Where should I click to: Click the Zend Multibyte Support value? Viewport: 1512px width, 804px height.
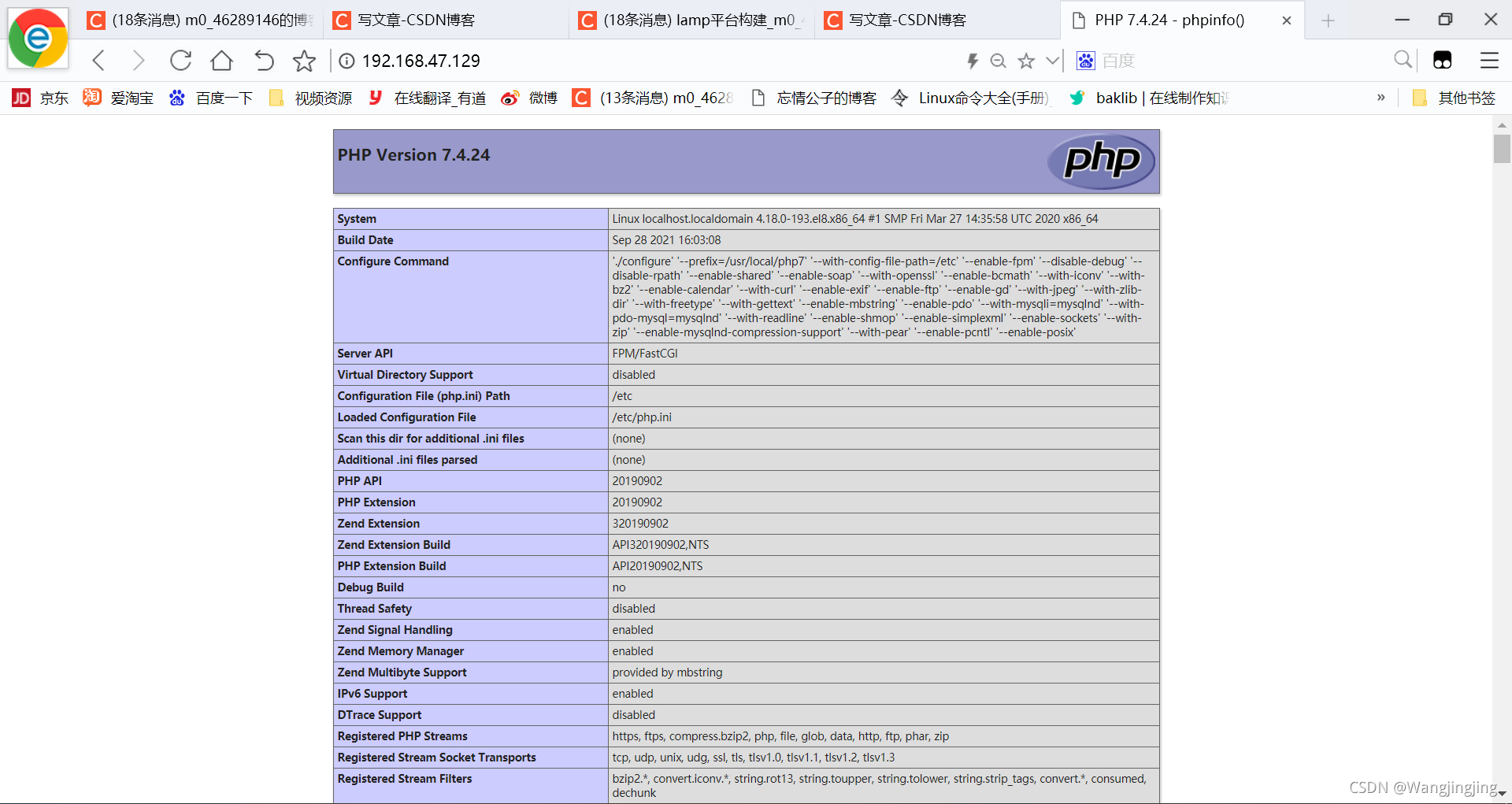point(667,672)
